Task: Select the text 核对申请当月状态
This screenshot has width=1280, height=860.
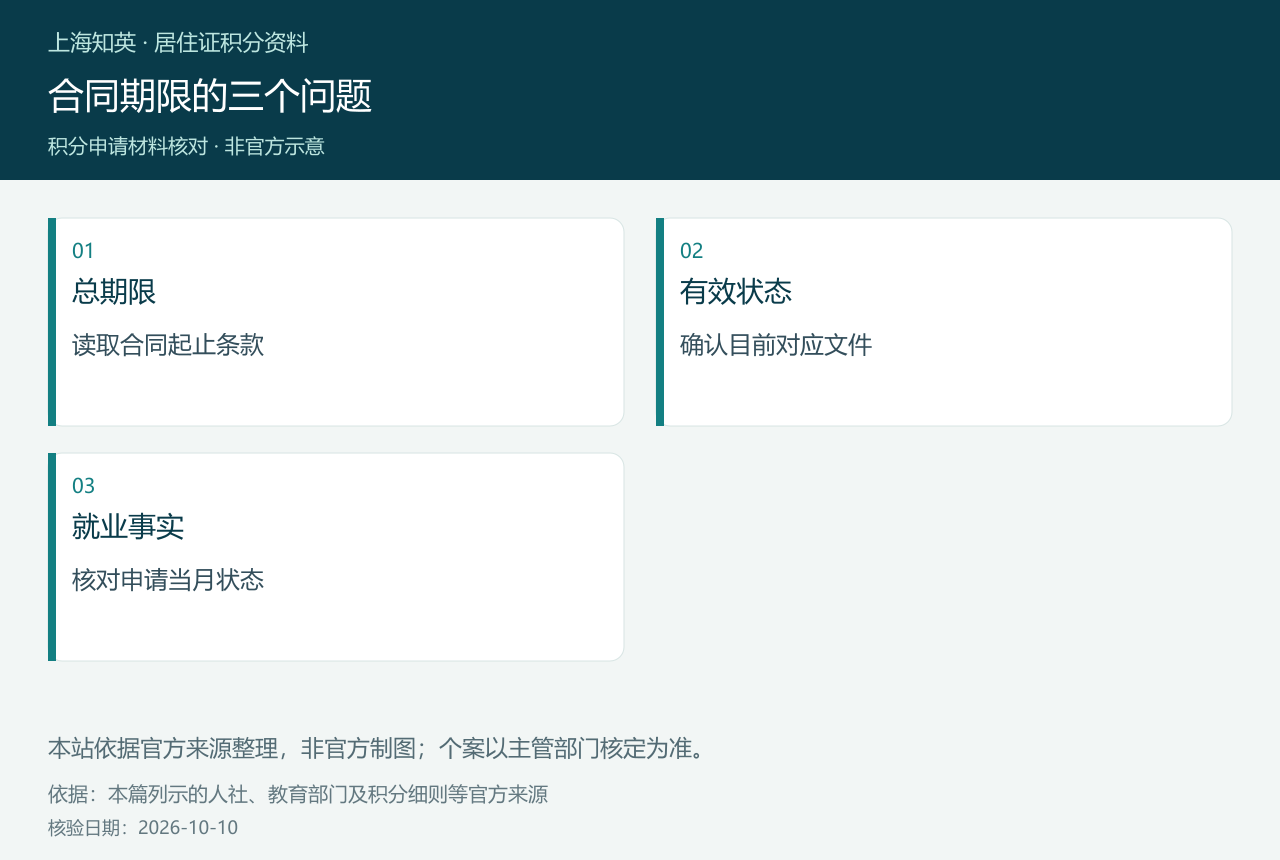Action: pyautogui.click(x=168, y=580)
